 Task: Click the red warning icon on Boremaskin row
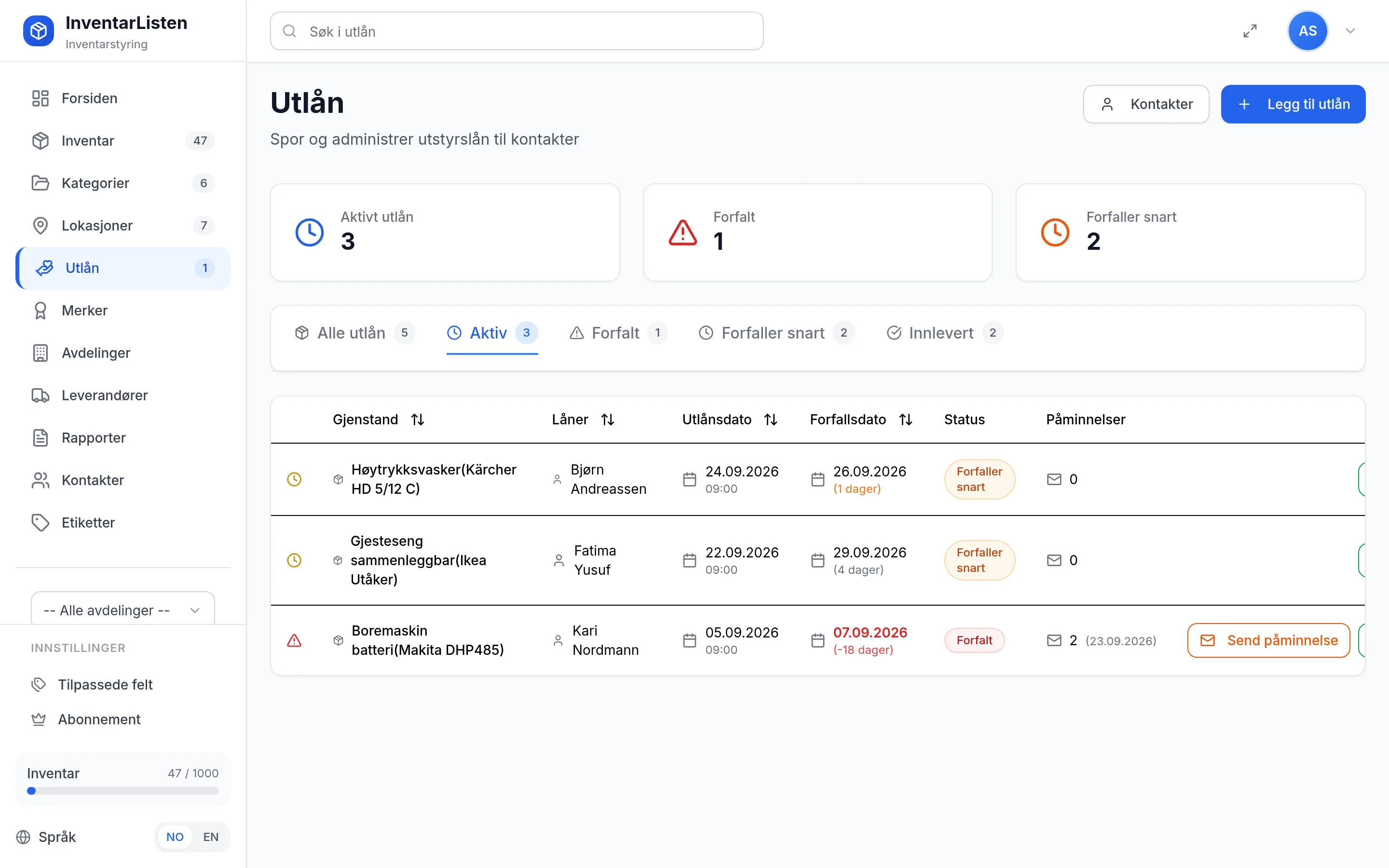pos(294,641)
